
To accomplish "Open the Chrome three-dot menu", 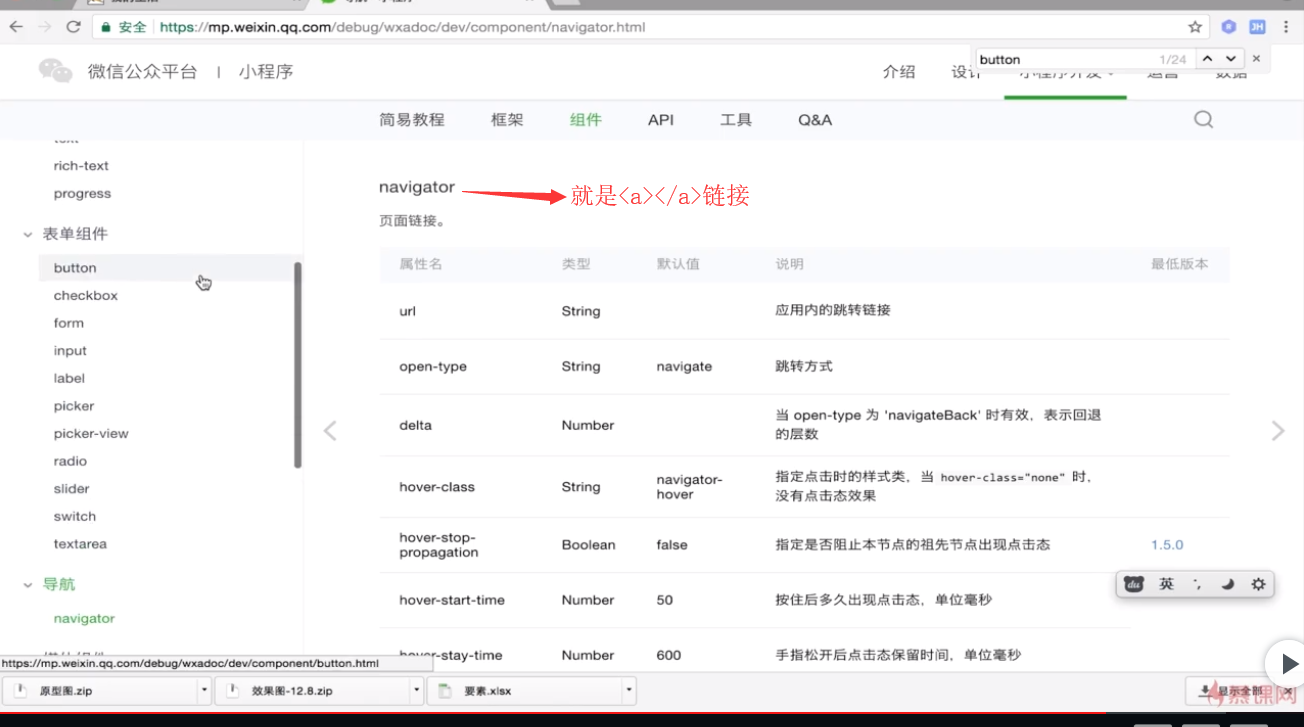I will click(x=1286, y=27).
